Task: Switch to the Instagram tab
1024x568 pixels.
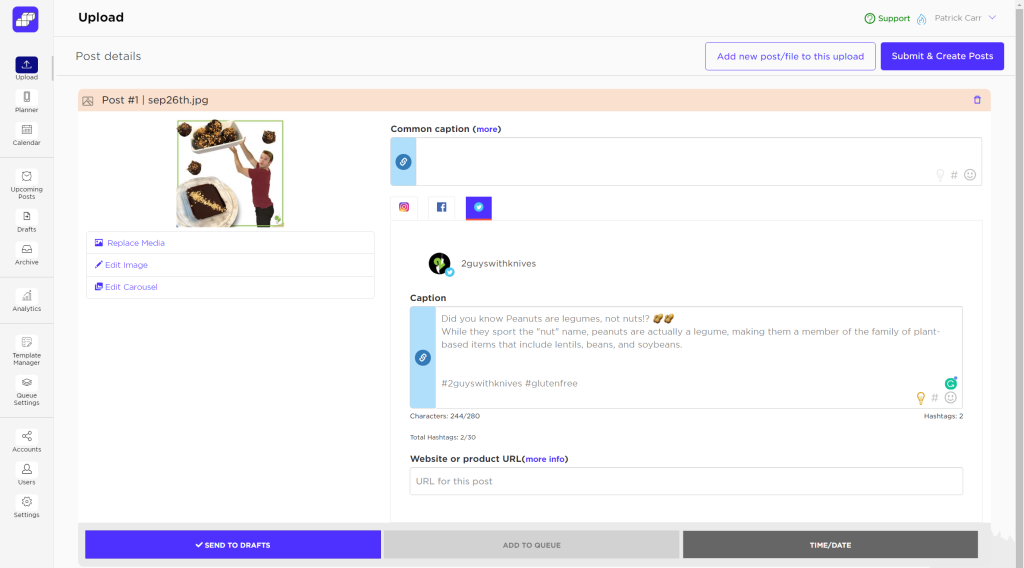Action: [404, 207]
